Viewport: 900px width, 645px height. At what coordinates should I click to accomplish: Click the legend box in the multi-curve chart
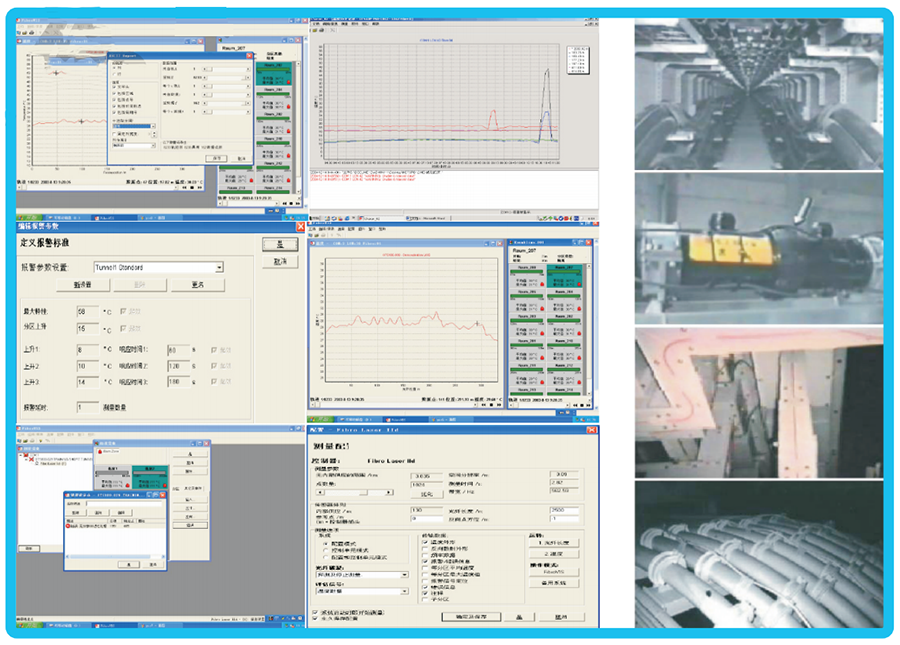(578, 60)
